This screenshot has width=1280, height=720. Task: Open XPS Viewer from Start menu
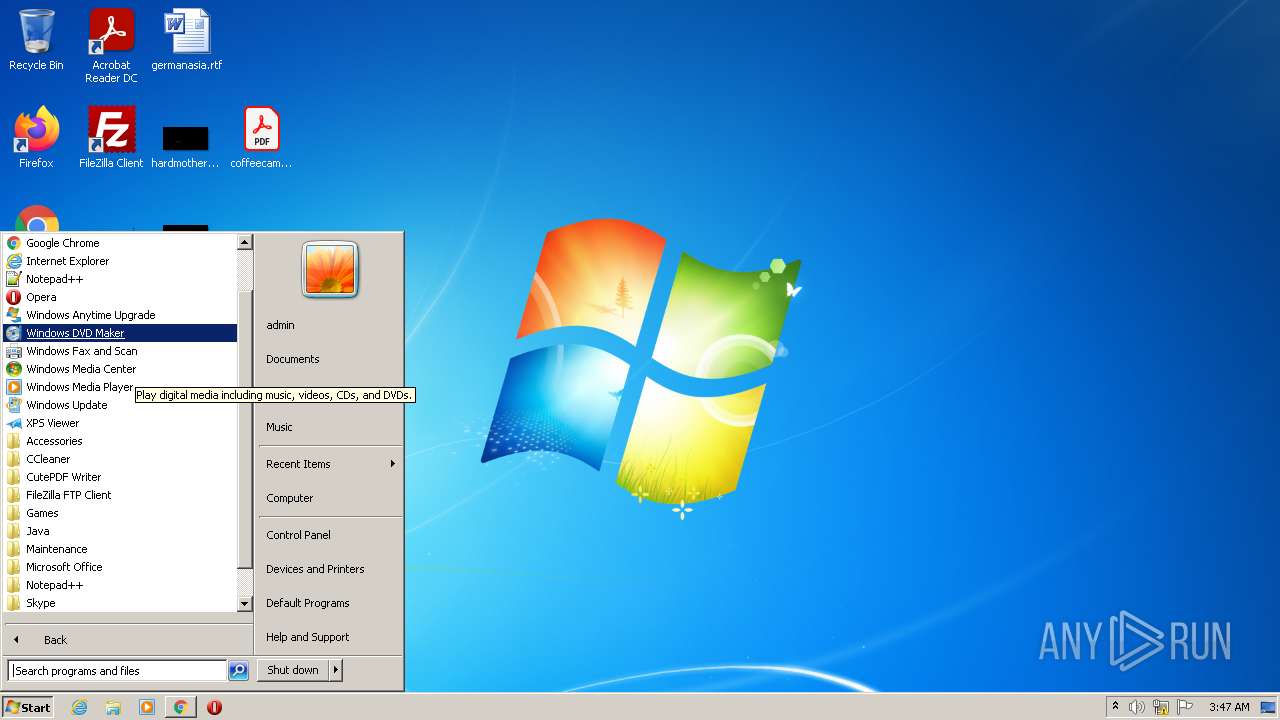tap(120, 423)
